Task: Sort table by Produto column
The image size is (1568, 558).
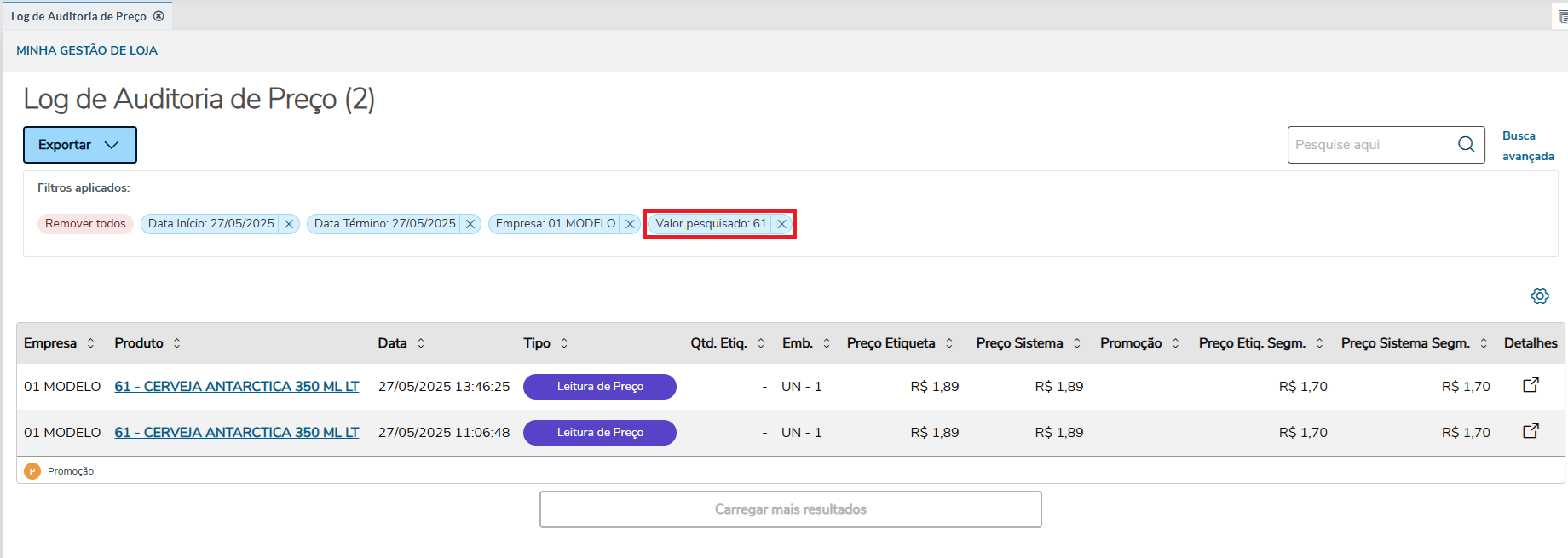Action: [x=176, y=343]
